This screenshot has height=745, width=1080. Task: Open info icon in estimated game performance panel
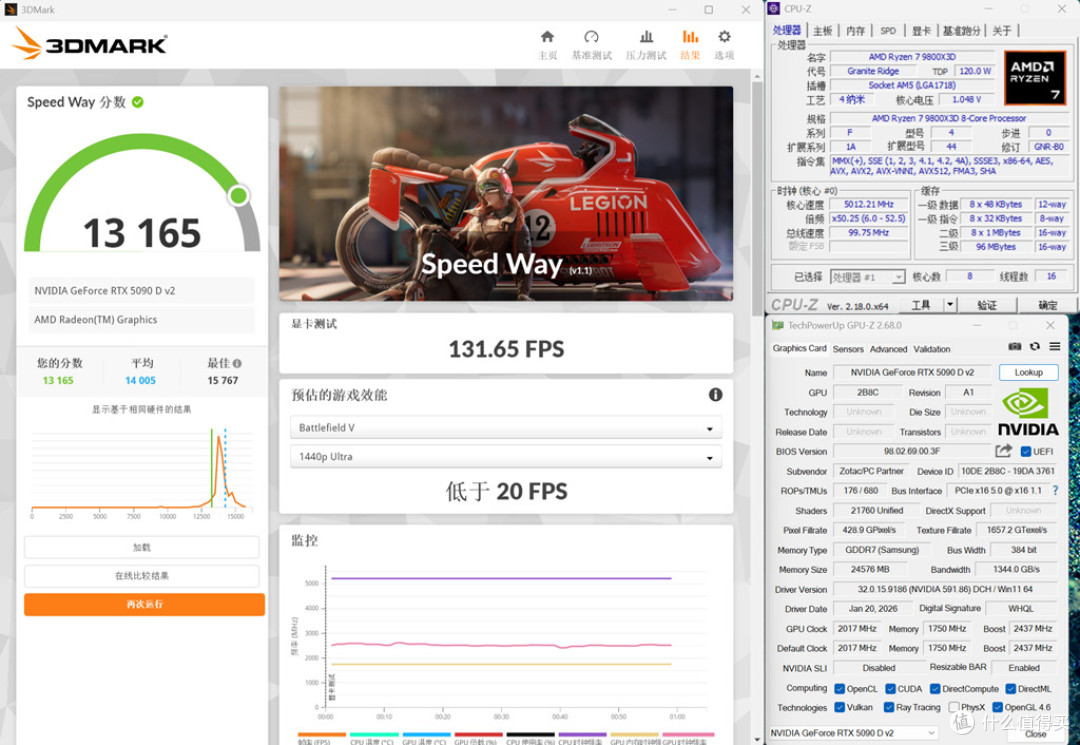[x=716, y=395]
